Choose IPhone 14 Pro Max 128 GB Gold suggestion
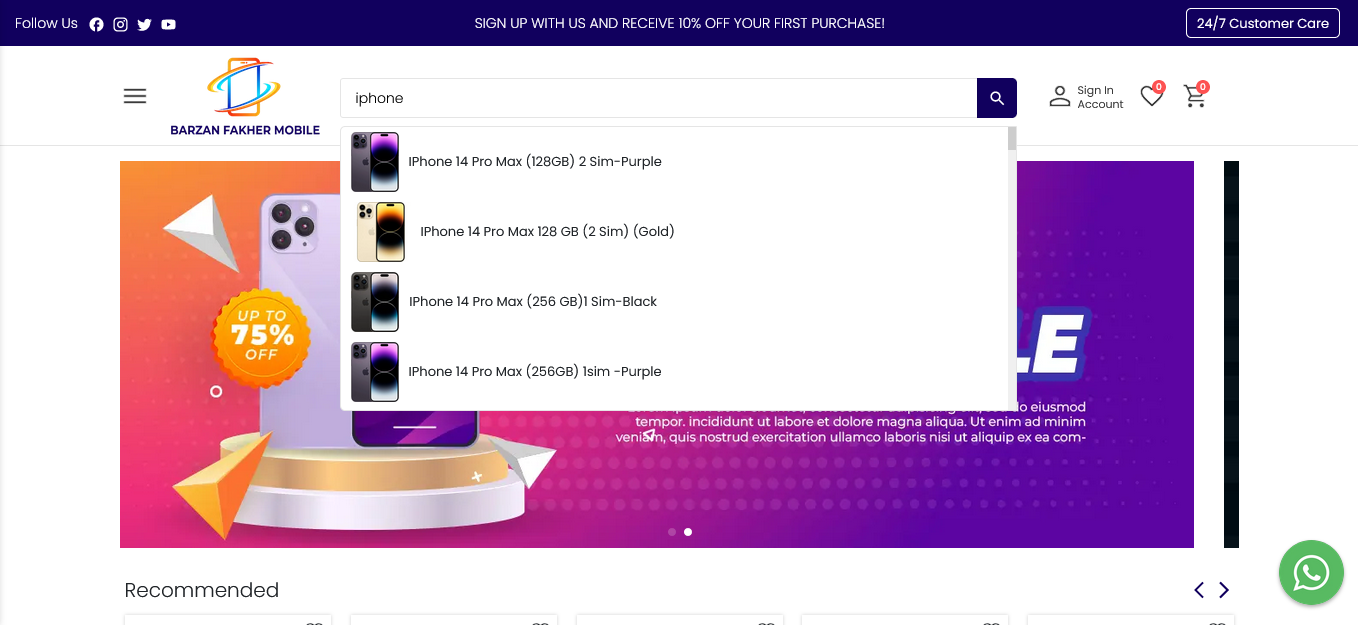The image size is (1358, 625). 675,232
